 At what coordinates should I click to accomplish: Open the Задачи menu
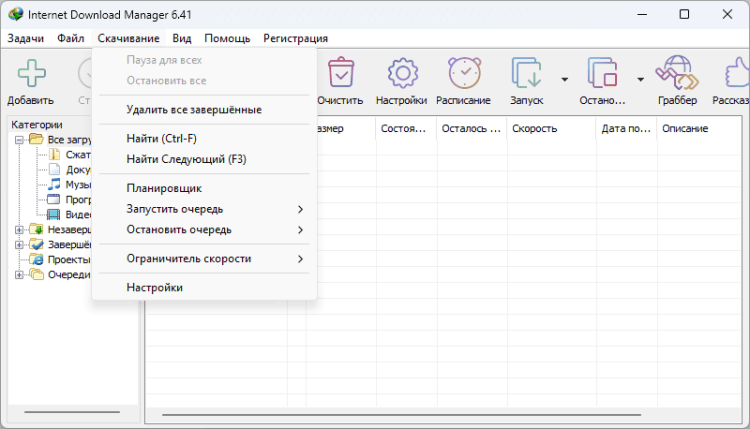pos(25,38)
